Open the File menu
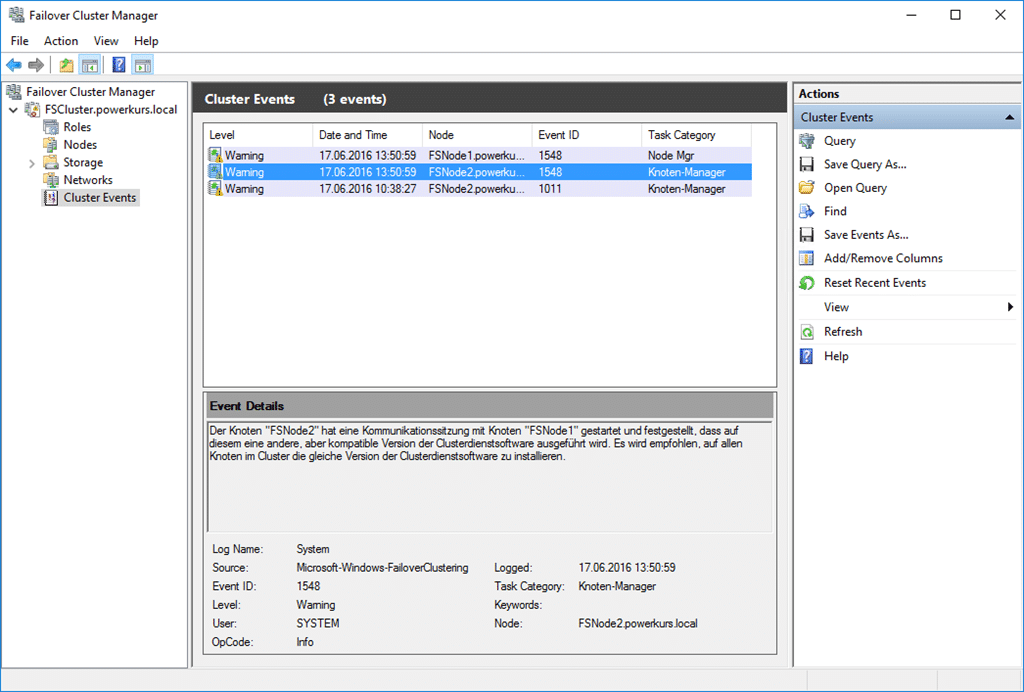This screenshot has height=692, width=1024. click(20, 40)
